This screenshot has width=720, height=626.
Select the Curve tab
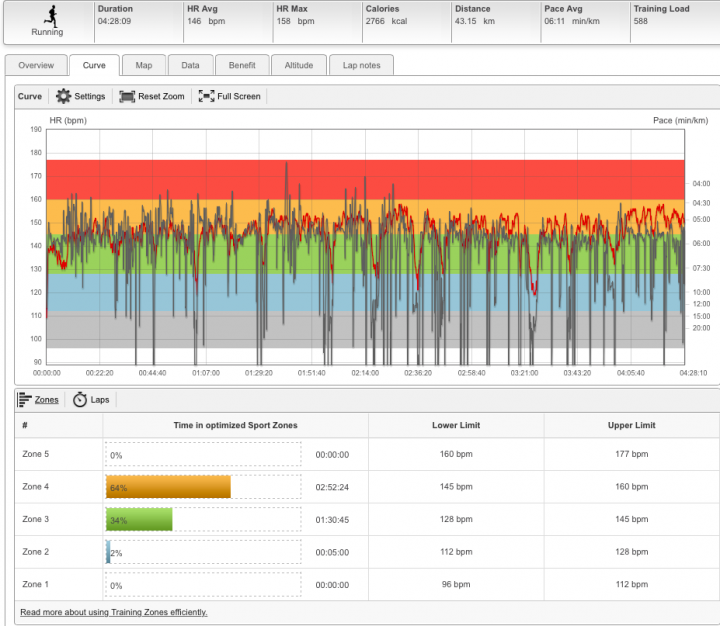[x=94, y=65]
